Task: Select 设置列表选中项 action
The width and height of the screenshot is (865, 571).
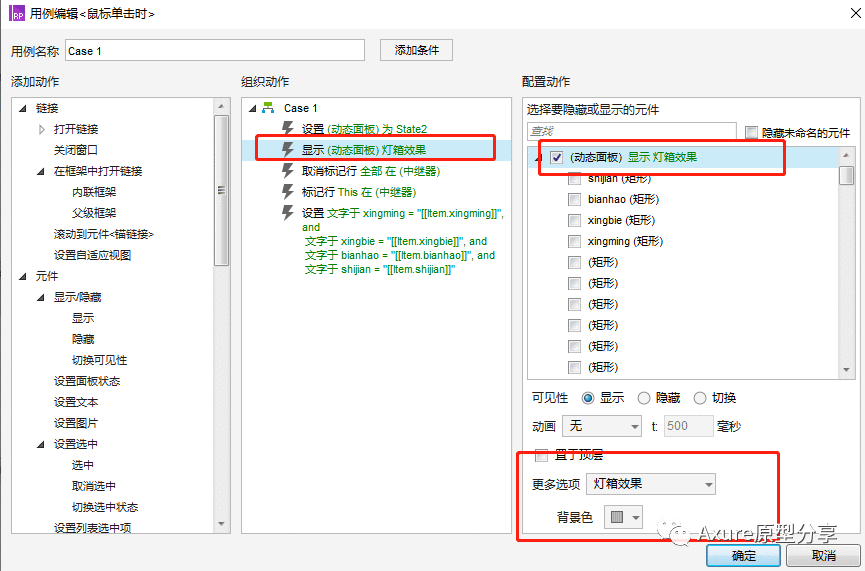Action: pyautogui.click(x=92, y=527)
